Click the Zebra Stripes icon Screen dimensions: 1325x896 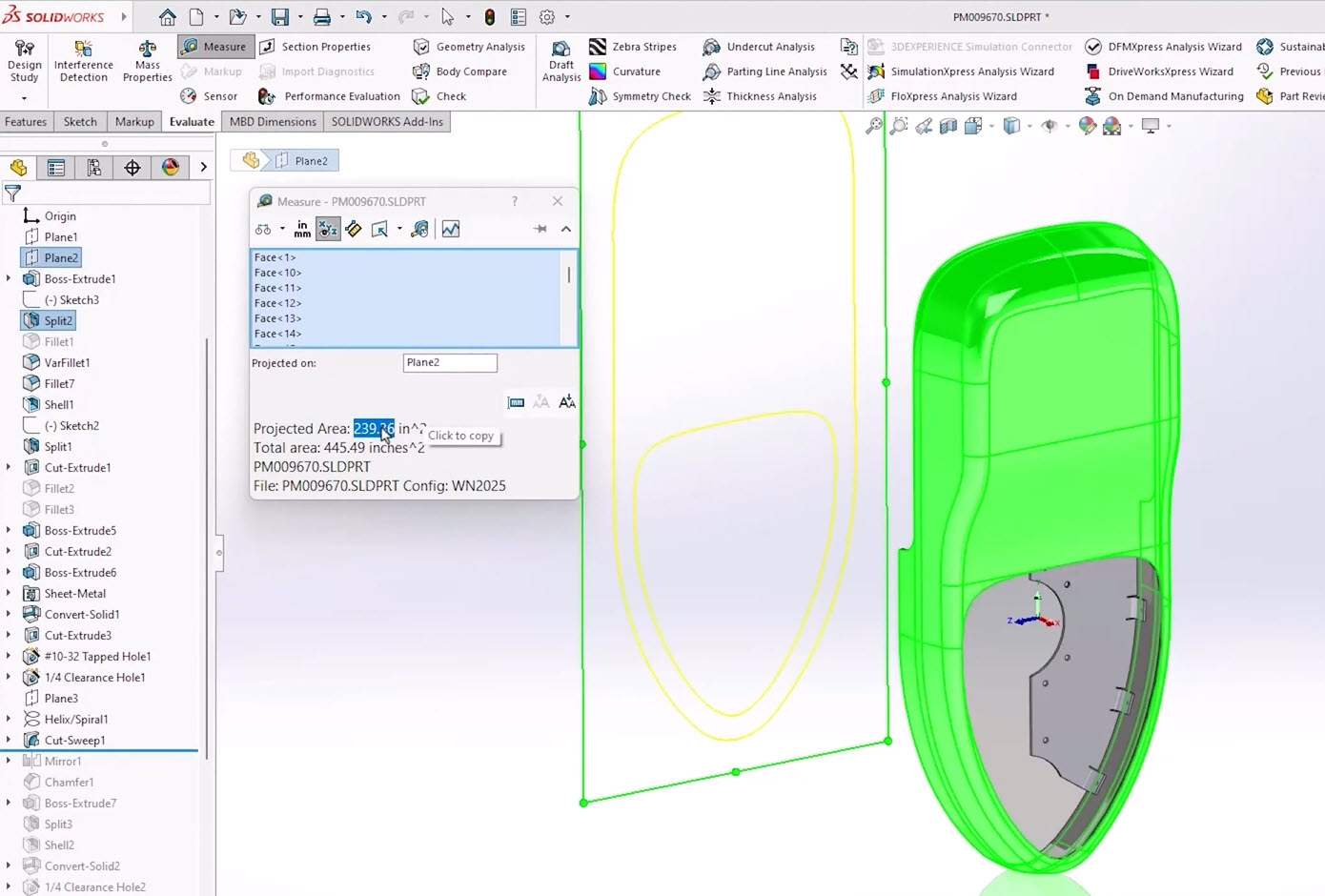pos(598,47)
